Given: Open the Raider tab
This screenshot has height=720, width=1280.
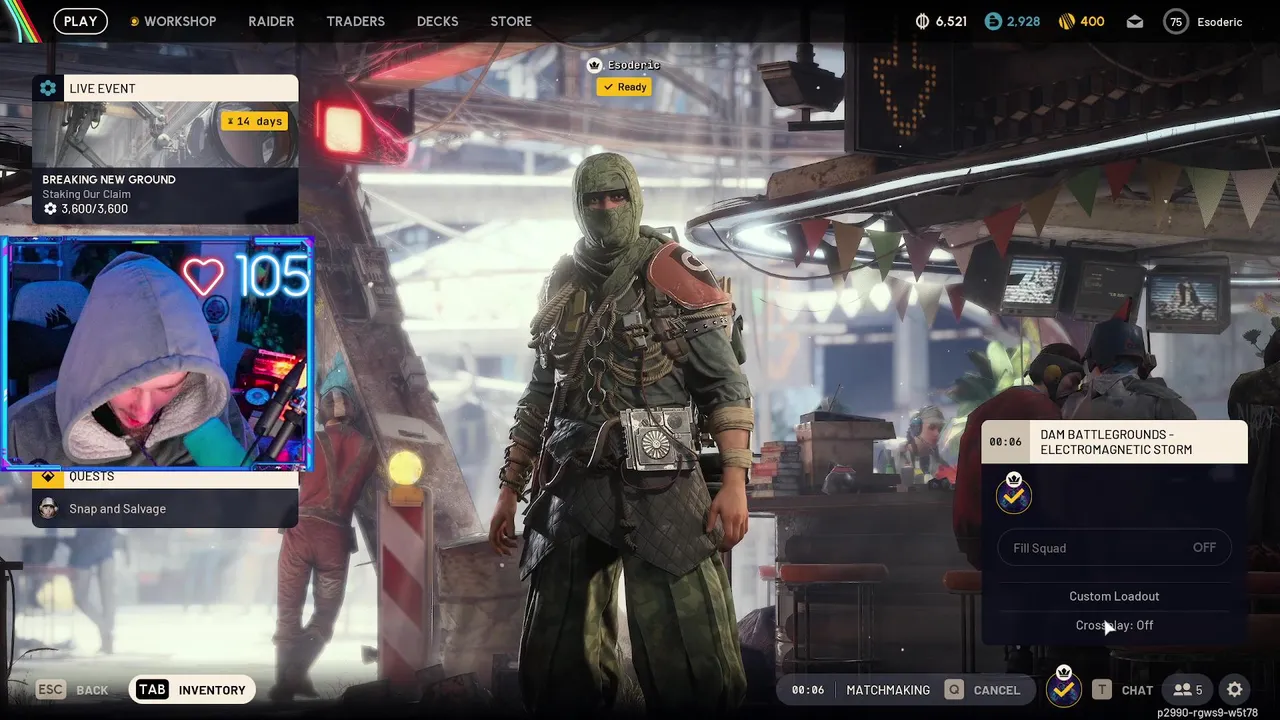Looking at the screenshot, I should [x=271, y=21].
